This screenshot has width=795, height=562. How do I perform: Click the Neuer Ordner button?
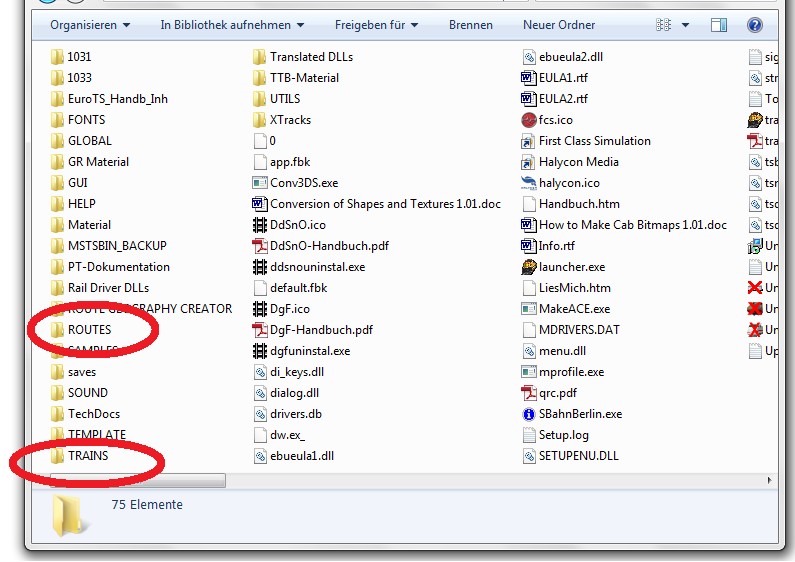pos(558,25)
